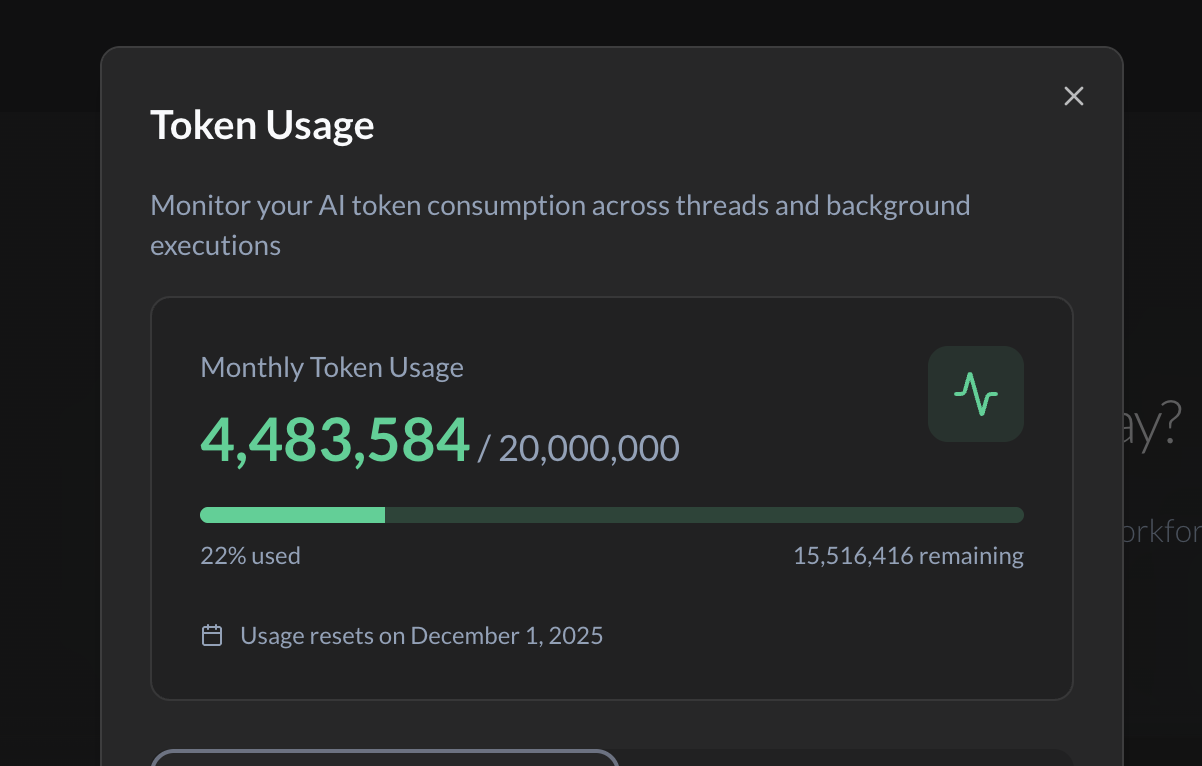
Task: Click the Monitor your AI token consumption description
Action: click(x=560, y=206)
